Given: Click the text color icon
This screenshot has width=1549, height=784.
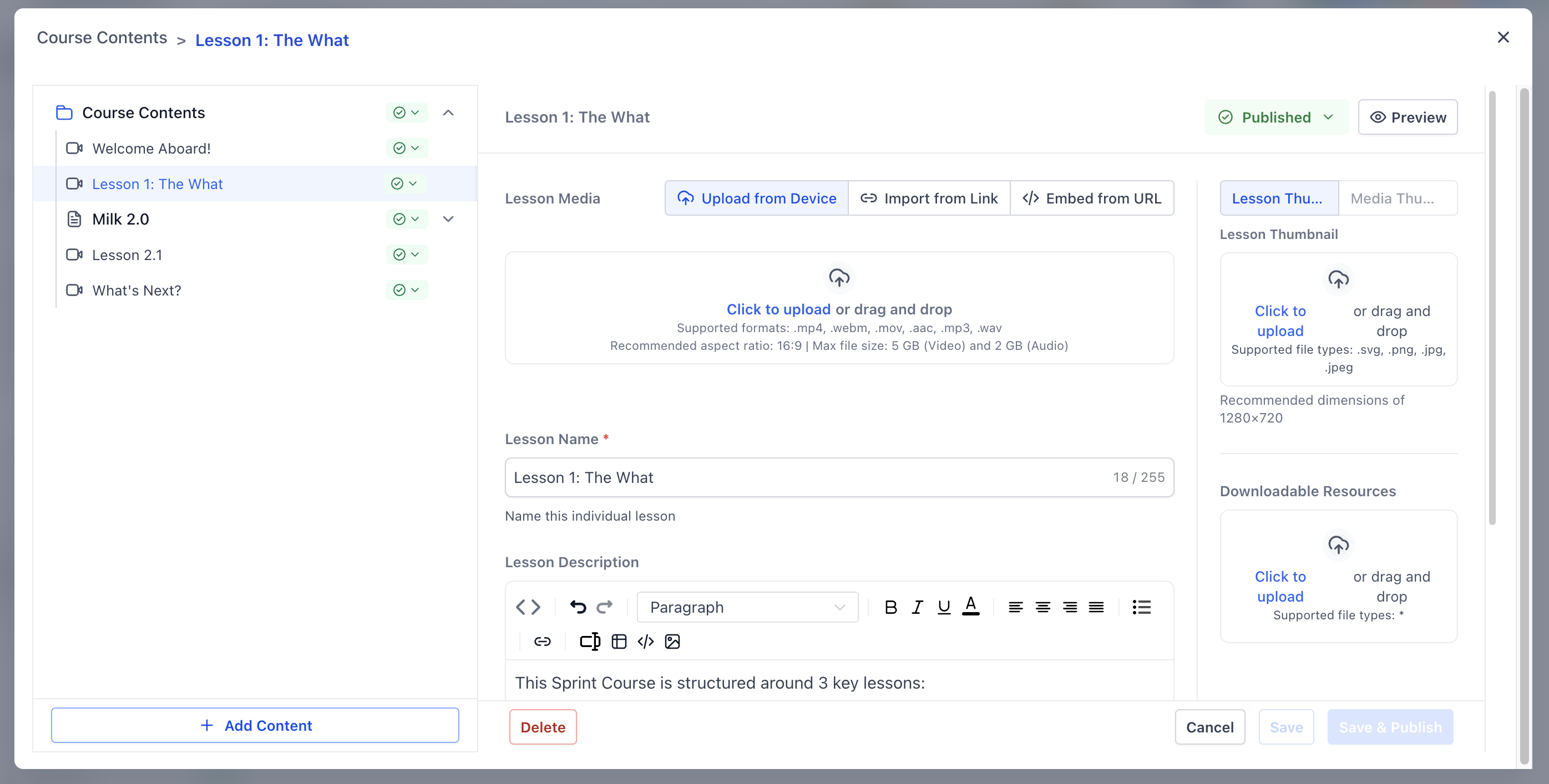Looking at the screenshot, I should pos(970,606).
